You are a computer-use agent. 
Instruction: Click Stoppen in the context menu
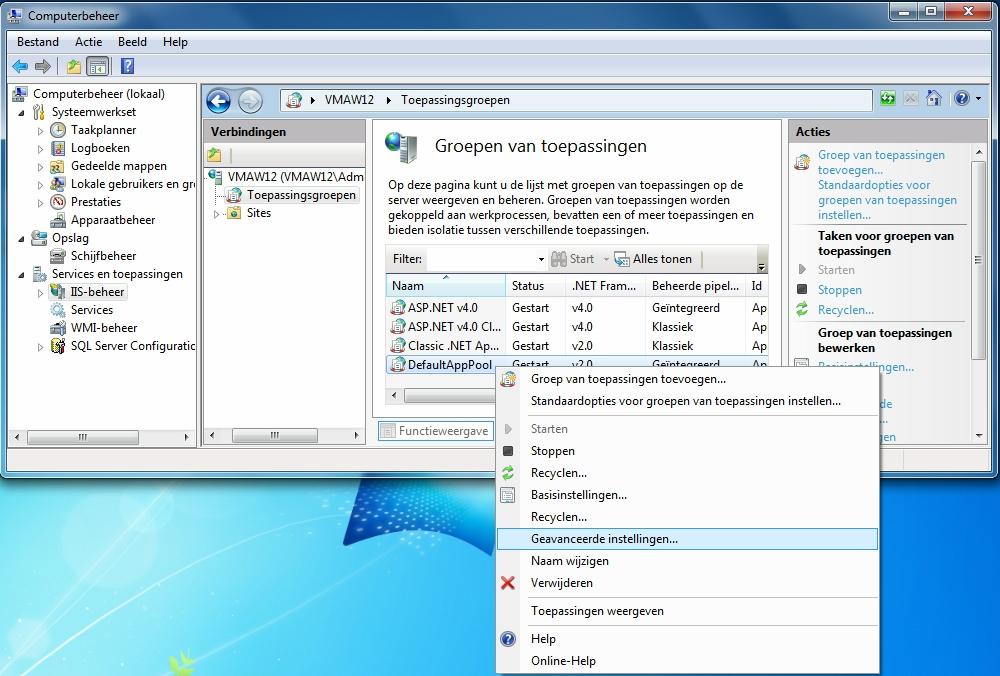click(688, 451)
